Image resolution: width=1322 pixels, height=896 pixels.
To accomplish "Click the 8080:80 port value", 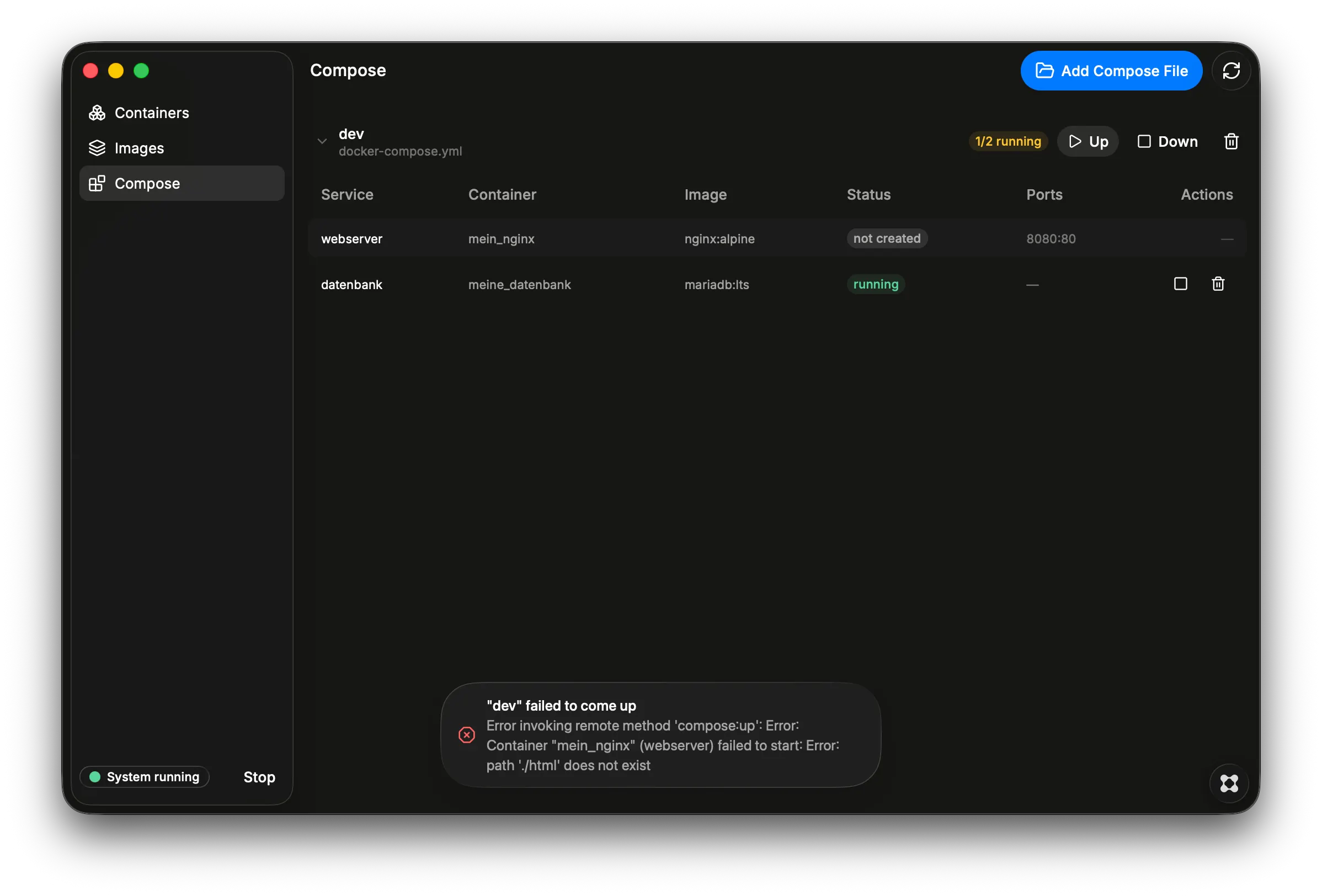I will click(x=1051, y=238).
